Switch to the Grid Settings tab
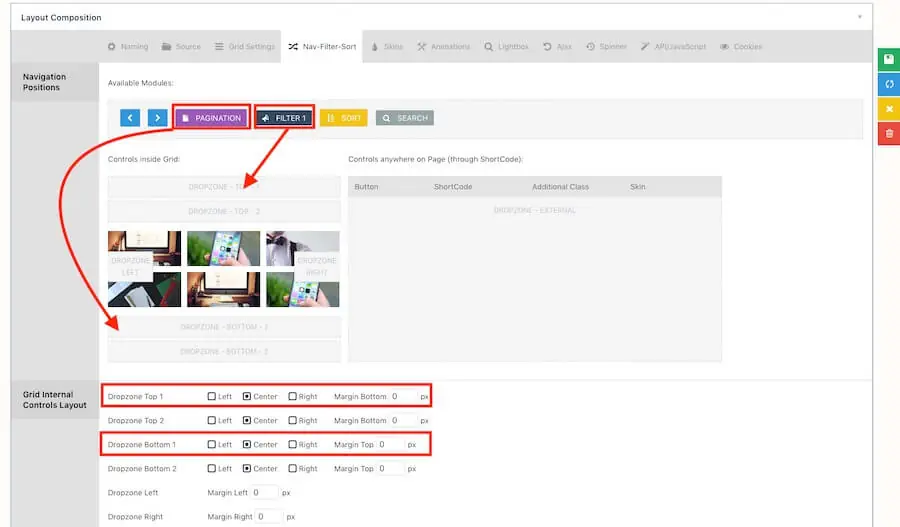 click(x=245, y=46)
